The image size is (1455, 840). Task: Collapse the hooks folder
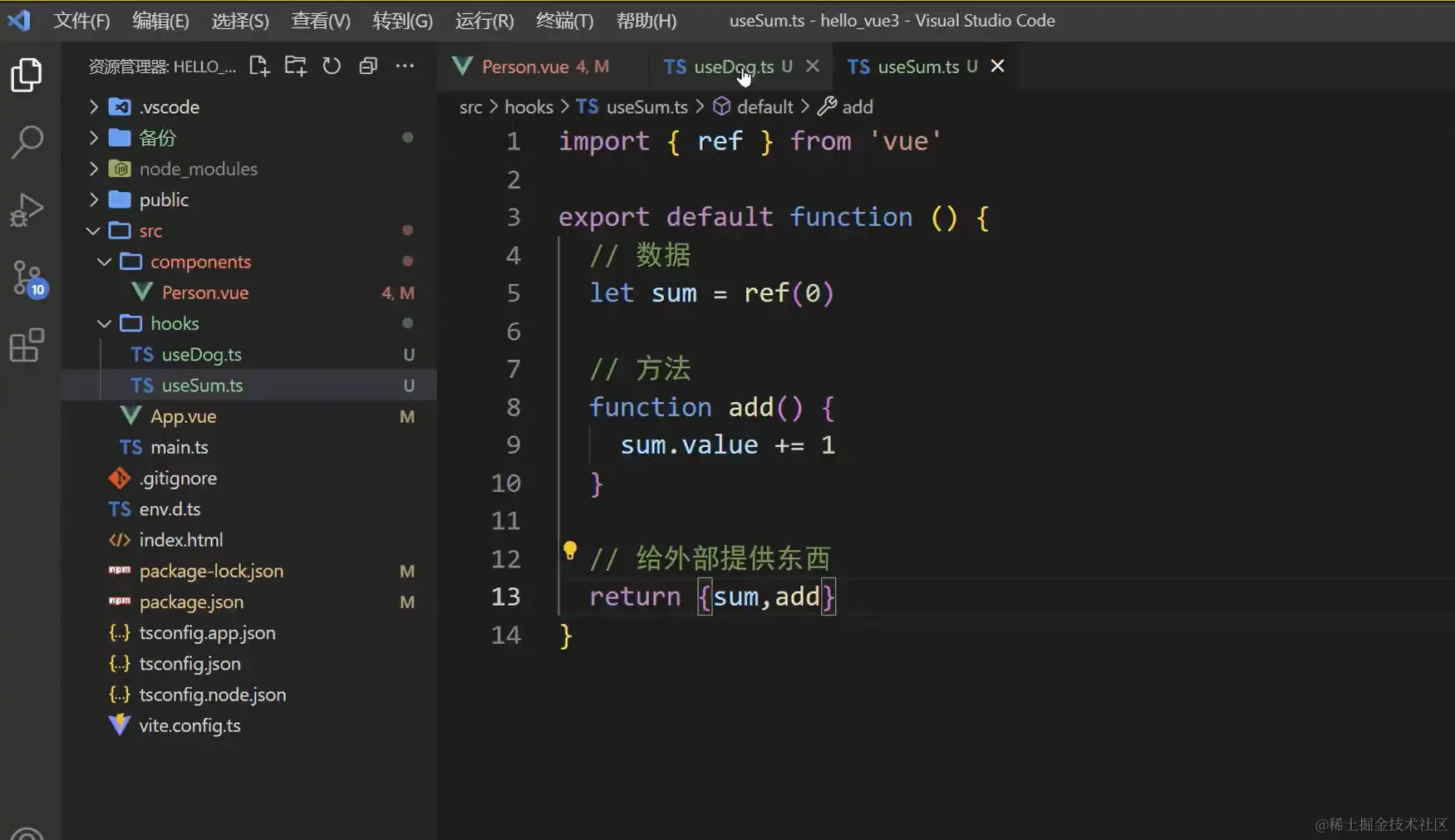tap(105, 323)
